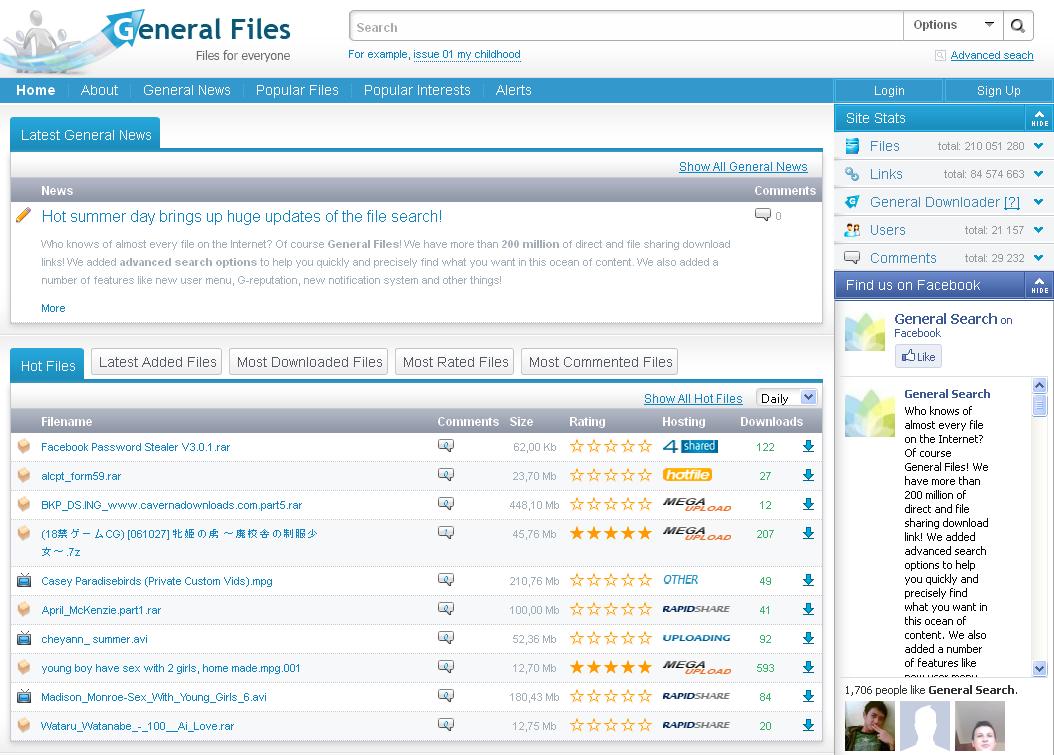The width and height of the screenshot is (1054, 755).
Task: Click into the Search input field
Action: pos(626,27)
